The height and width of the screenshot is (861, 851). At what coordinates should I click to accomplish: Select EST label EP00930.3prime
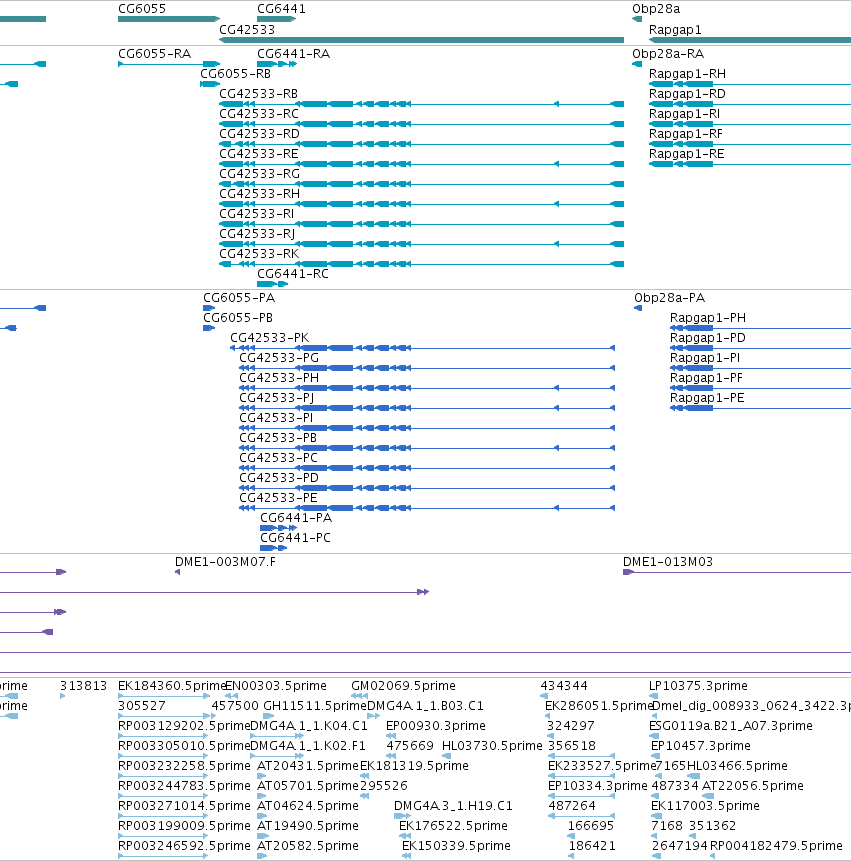coord(436,726)
